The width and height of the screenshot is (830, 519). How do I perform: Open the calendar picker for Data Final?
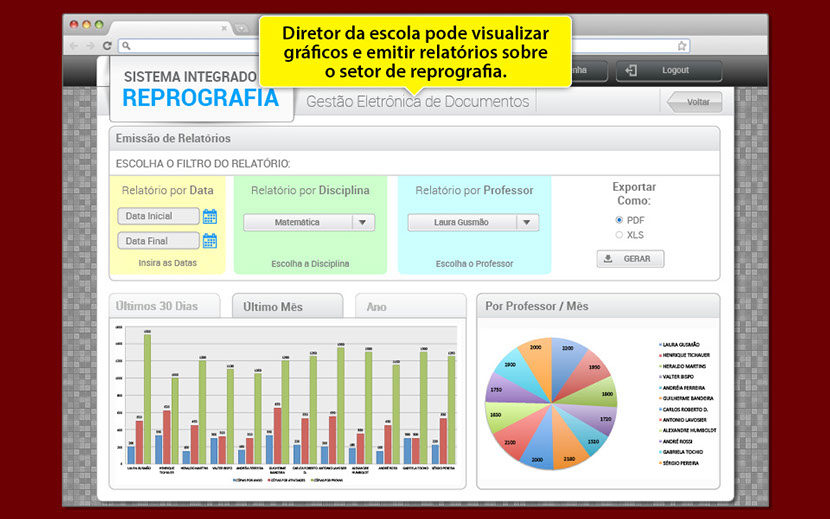coord(210,241)
